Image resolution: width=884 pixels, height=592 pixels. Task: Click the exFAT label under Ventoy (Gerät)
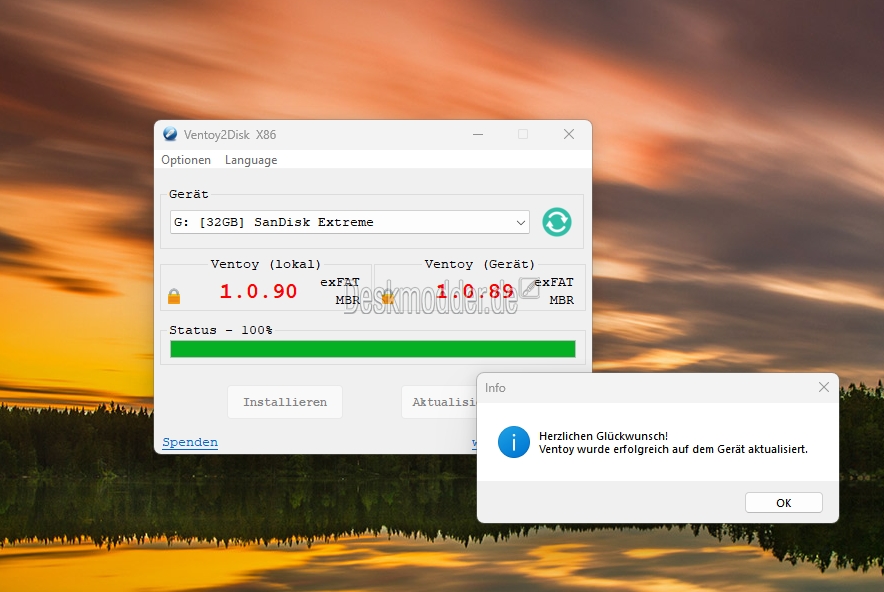click(x=554, y=282)
